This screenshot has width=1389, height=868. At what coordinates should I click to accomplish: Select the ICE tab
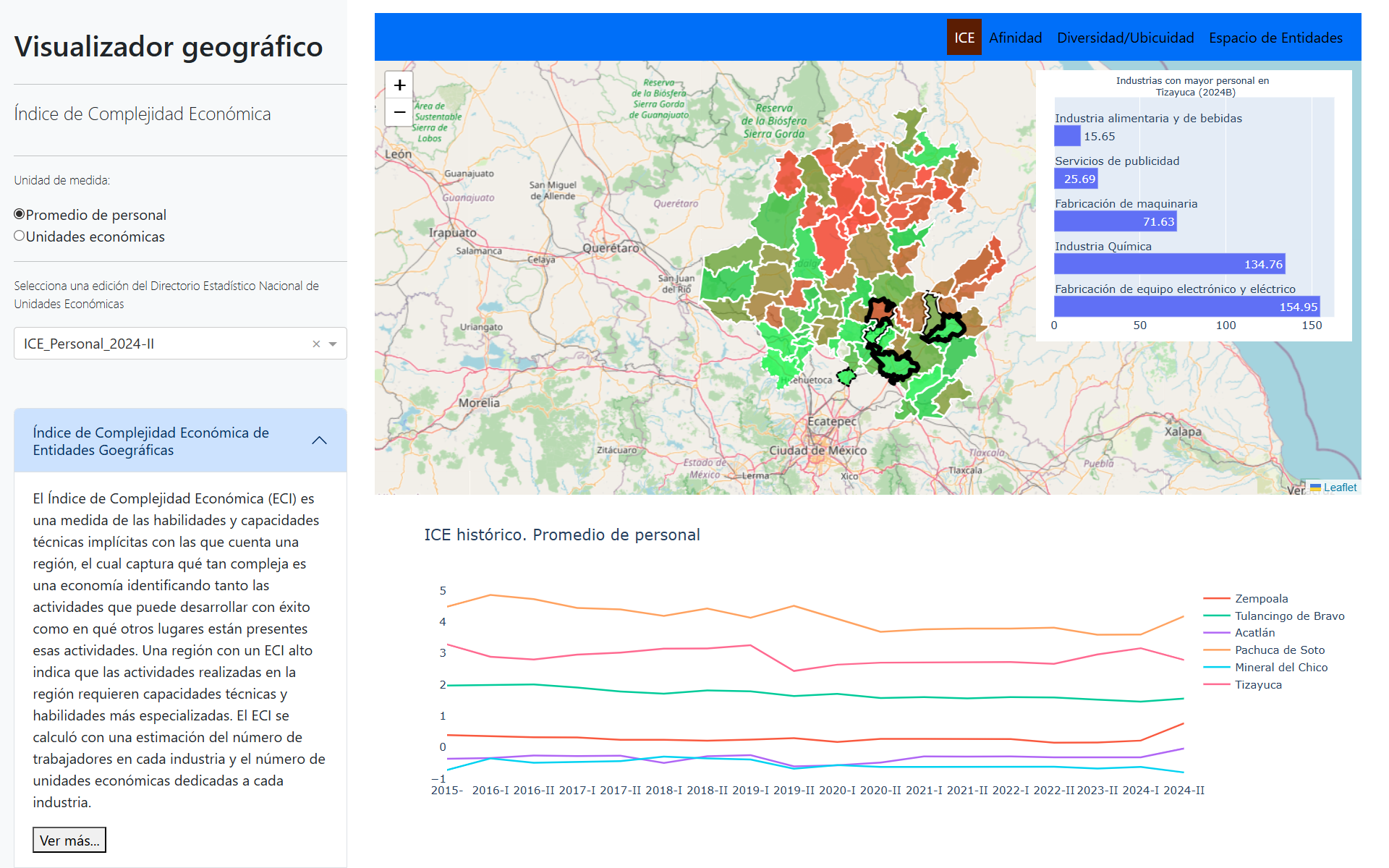tap(964, 38)
